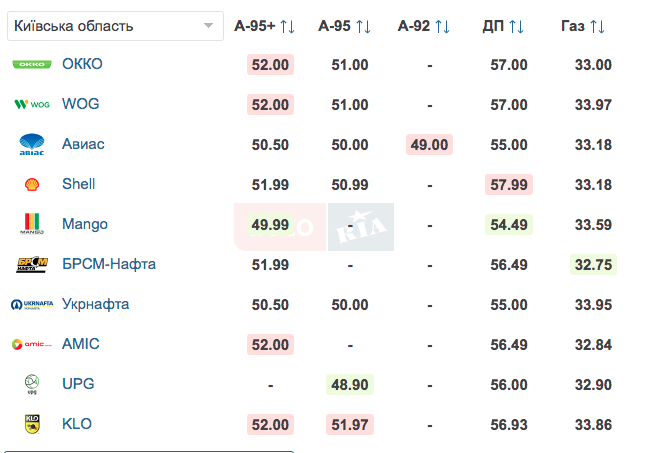Open the UPG station link
Viewport: 654px width, 453px height.
pyautogui.click(x=77, y=384)
